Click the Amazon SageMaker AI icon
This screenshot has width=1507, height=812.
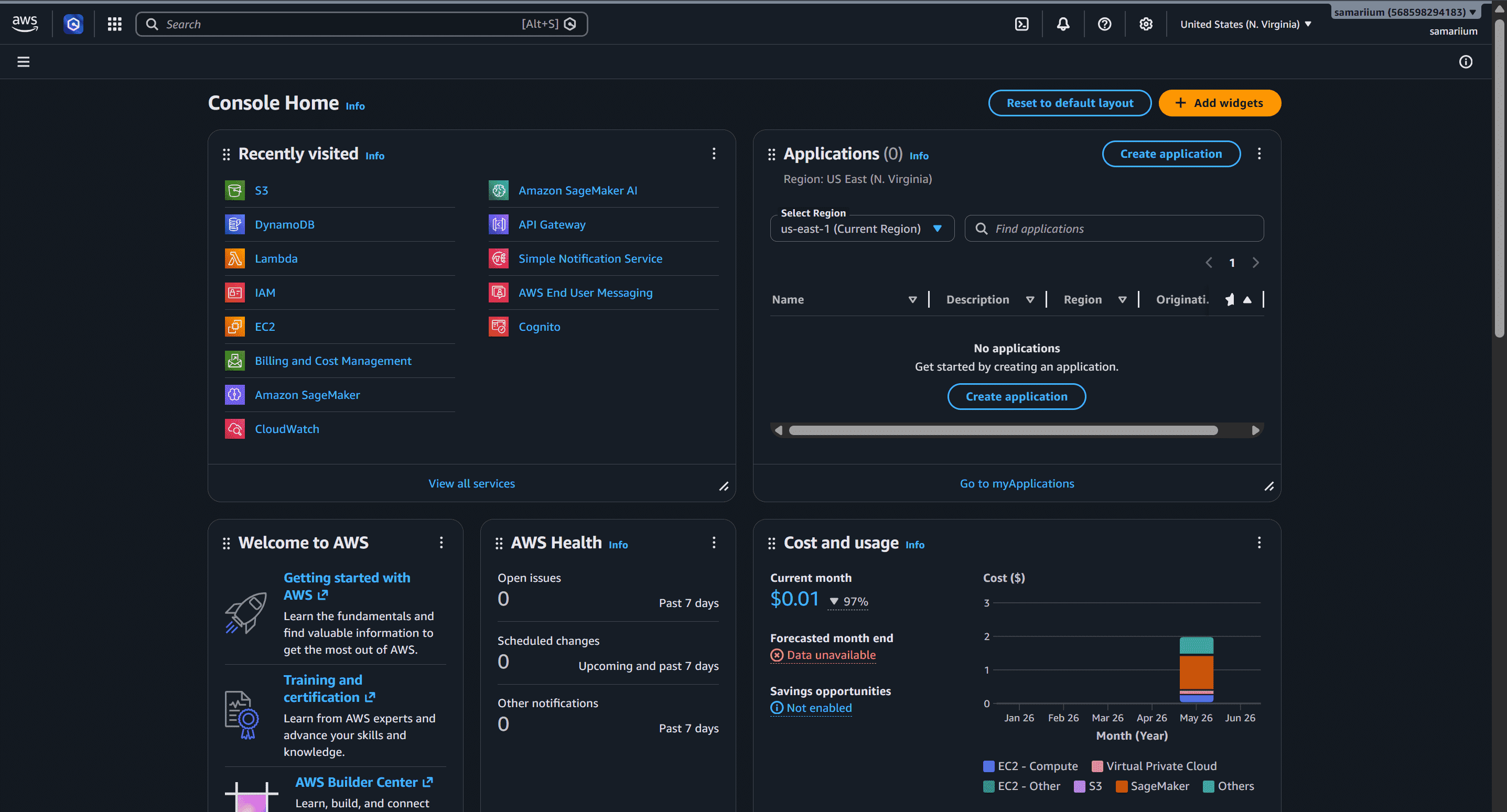499,190
